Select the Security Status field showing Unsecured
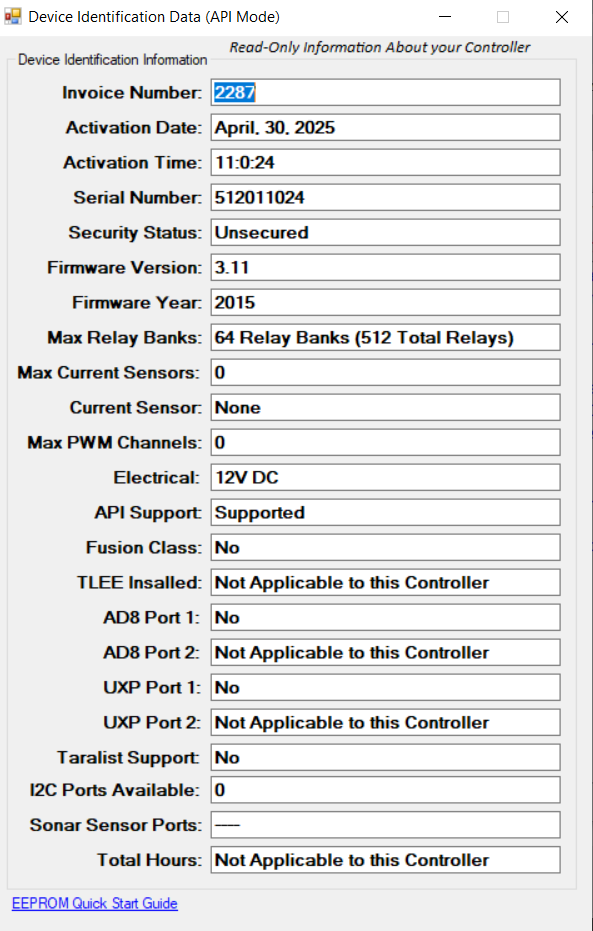 coord(385,233)
